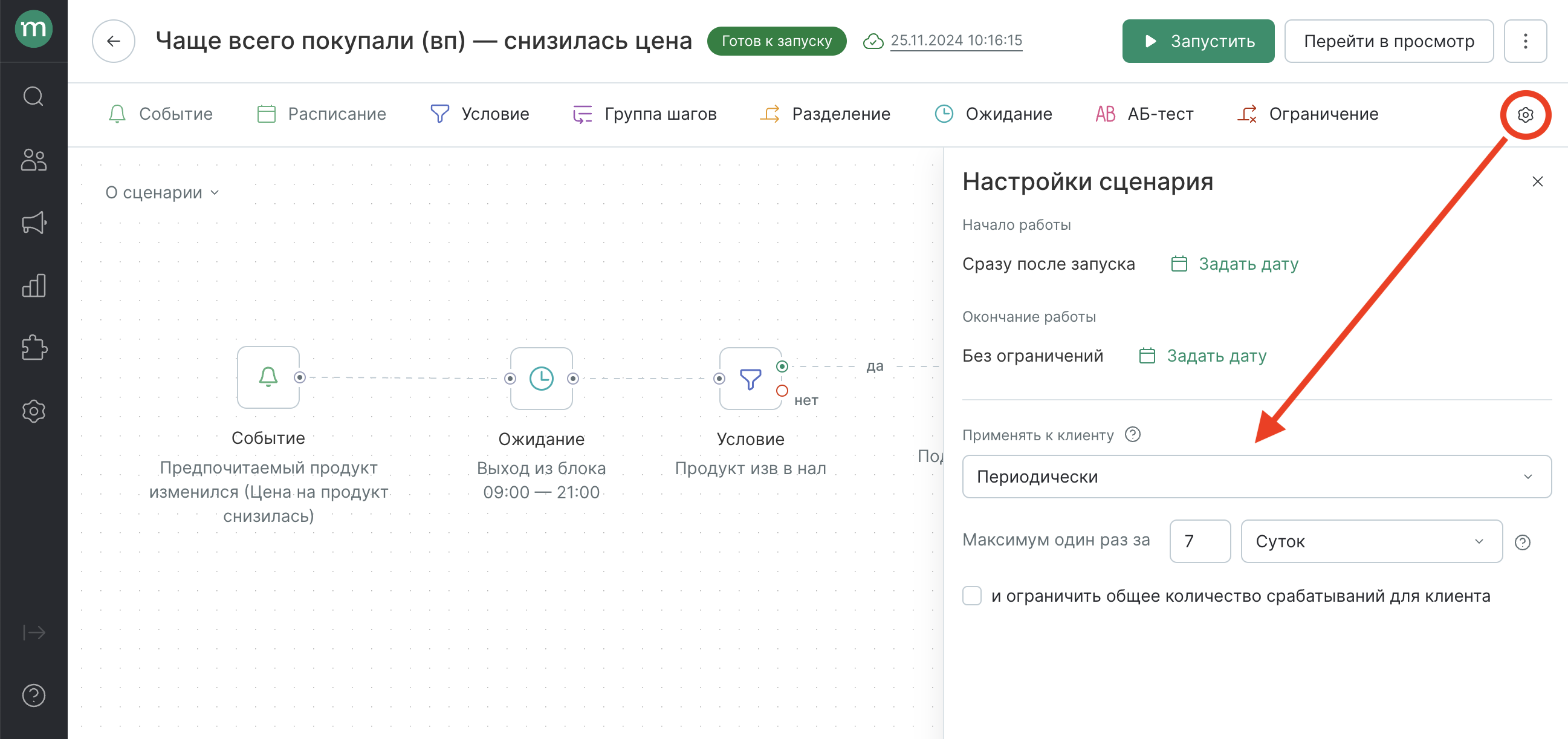Click the 'Без ограничений' text
This screenshot has height=739, width=1568.
coord(1032,356)
